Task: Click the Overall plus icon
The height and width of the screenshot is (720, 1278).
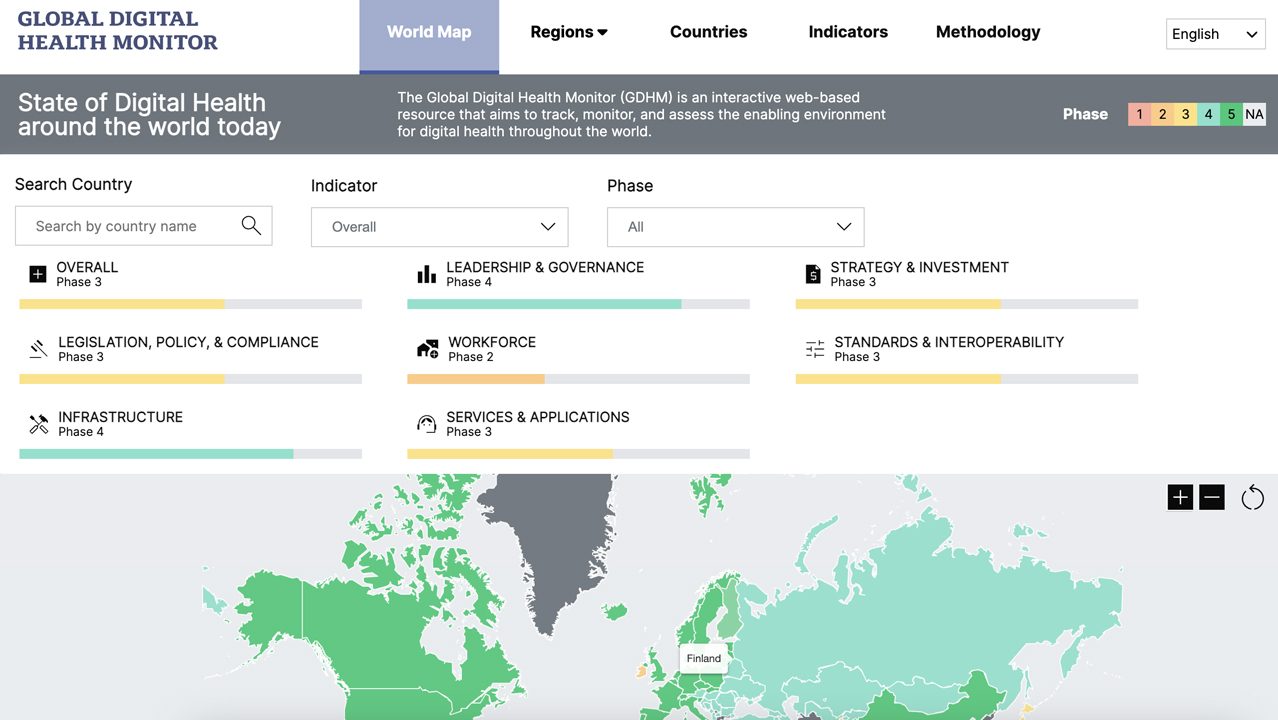Action: (x=38, y=274)
